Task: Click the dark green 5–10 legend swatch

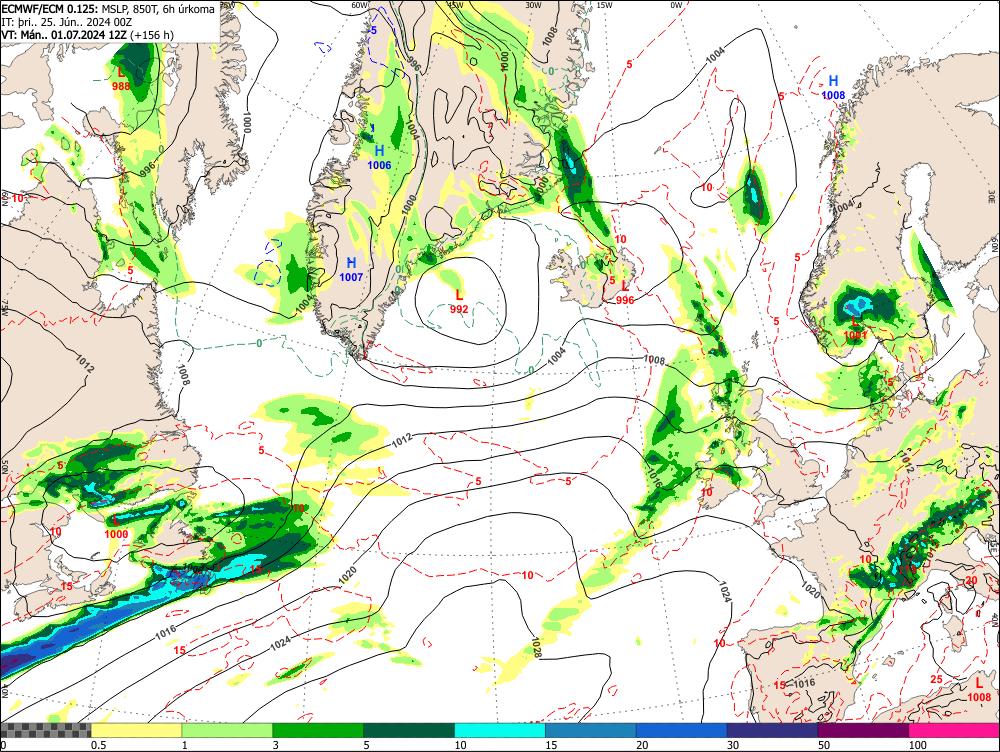Action: click(x=409, y=730)
